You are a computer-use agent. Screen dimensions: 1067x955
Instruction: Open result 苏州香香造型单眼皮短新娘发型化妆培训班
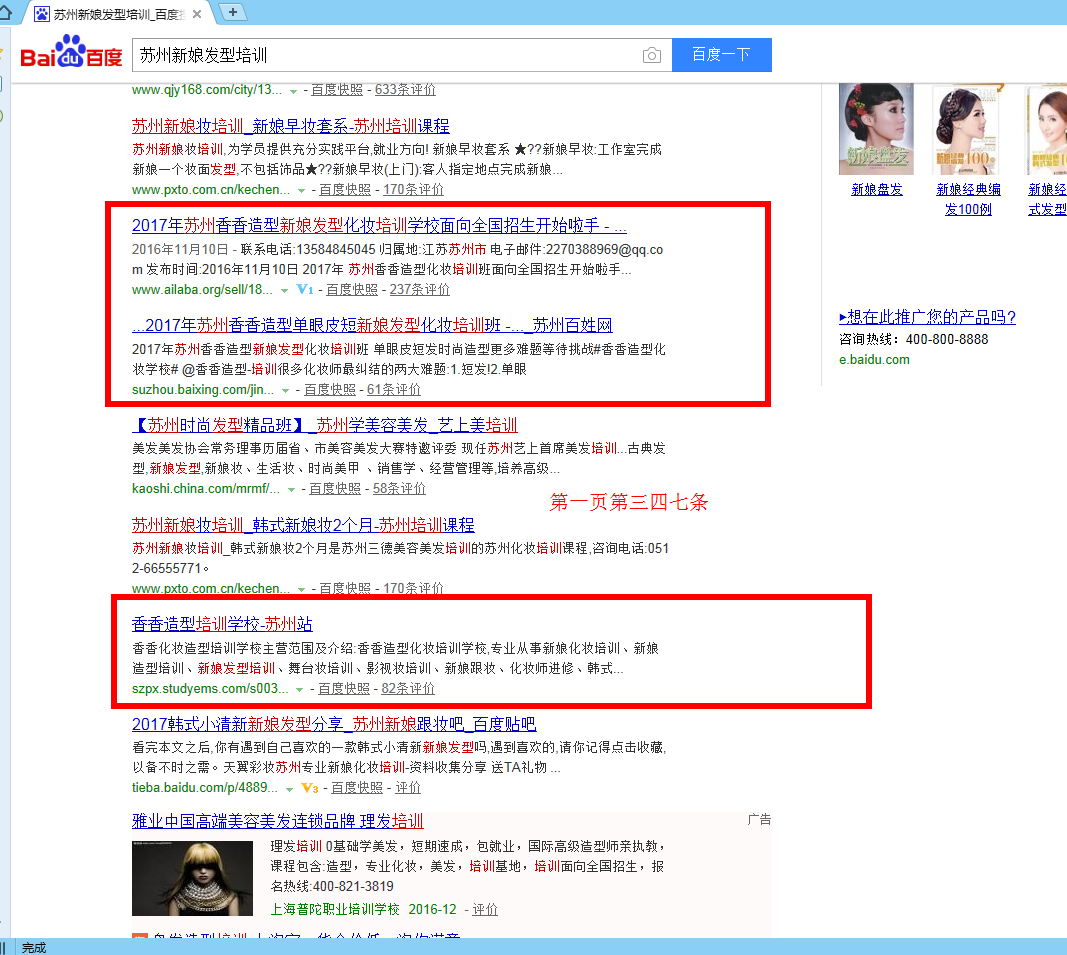point(372,325)
